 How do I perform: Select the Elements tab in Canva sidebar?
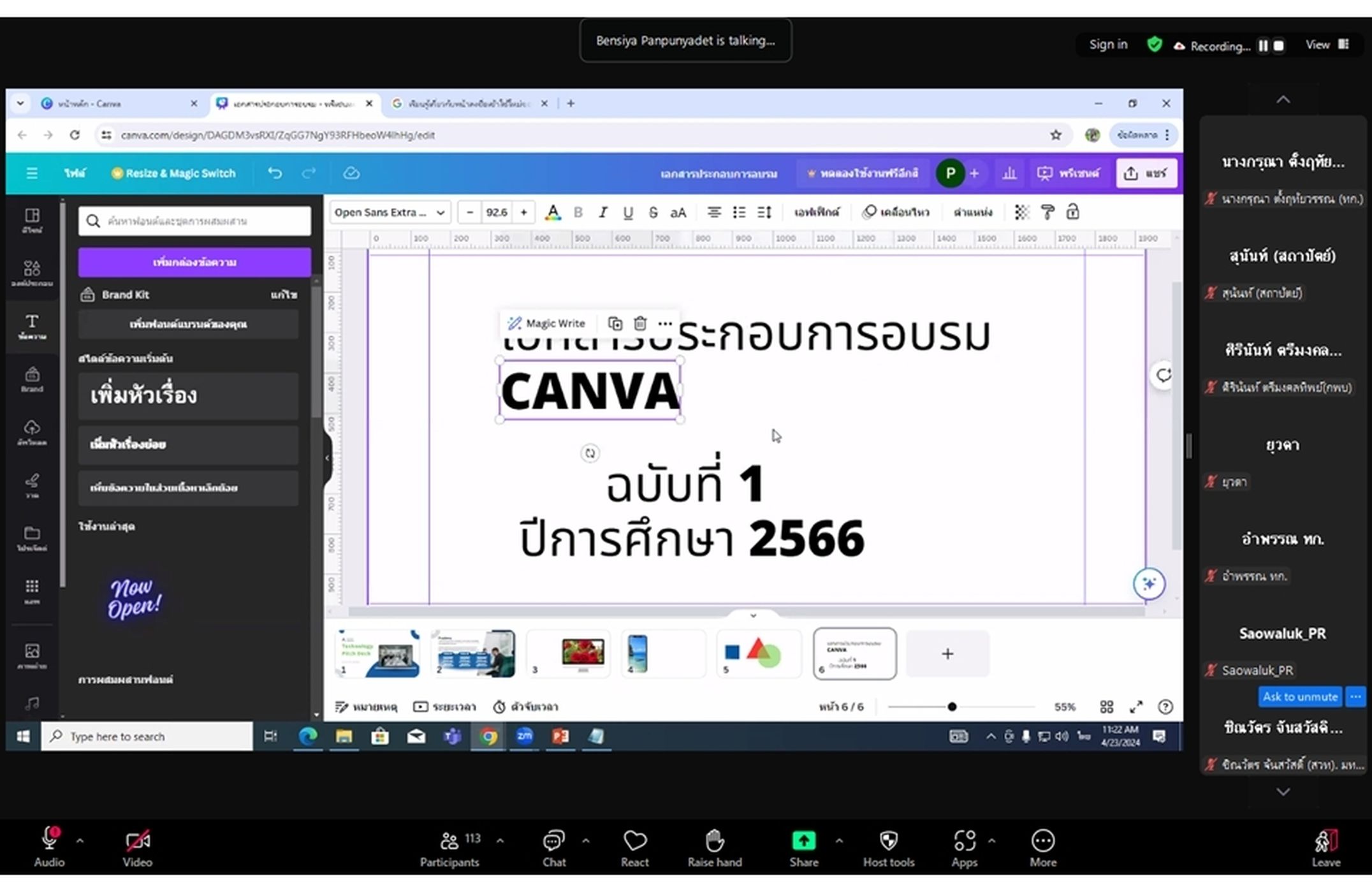click(x=32, y=273)
